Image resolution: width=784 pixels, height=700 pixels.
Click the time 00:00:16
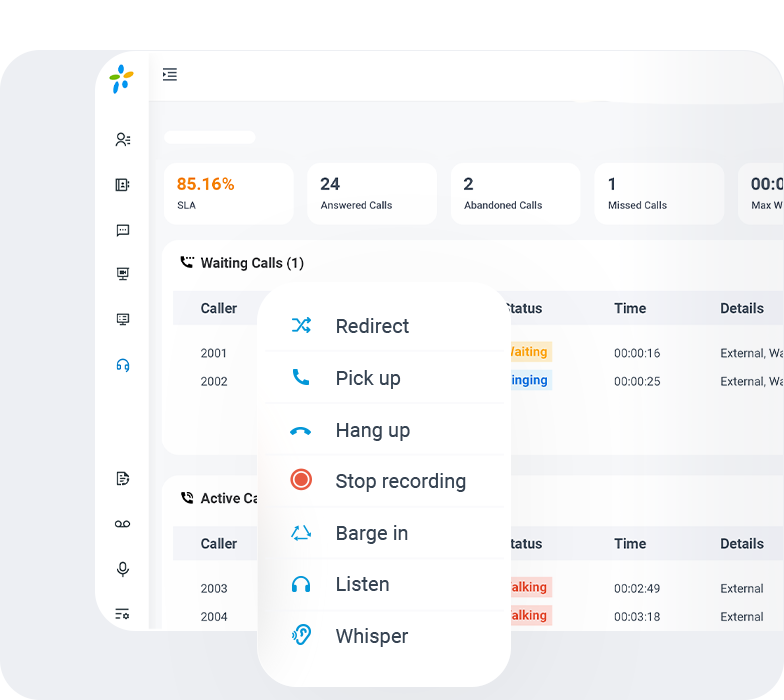(637, 354)
